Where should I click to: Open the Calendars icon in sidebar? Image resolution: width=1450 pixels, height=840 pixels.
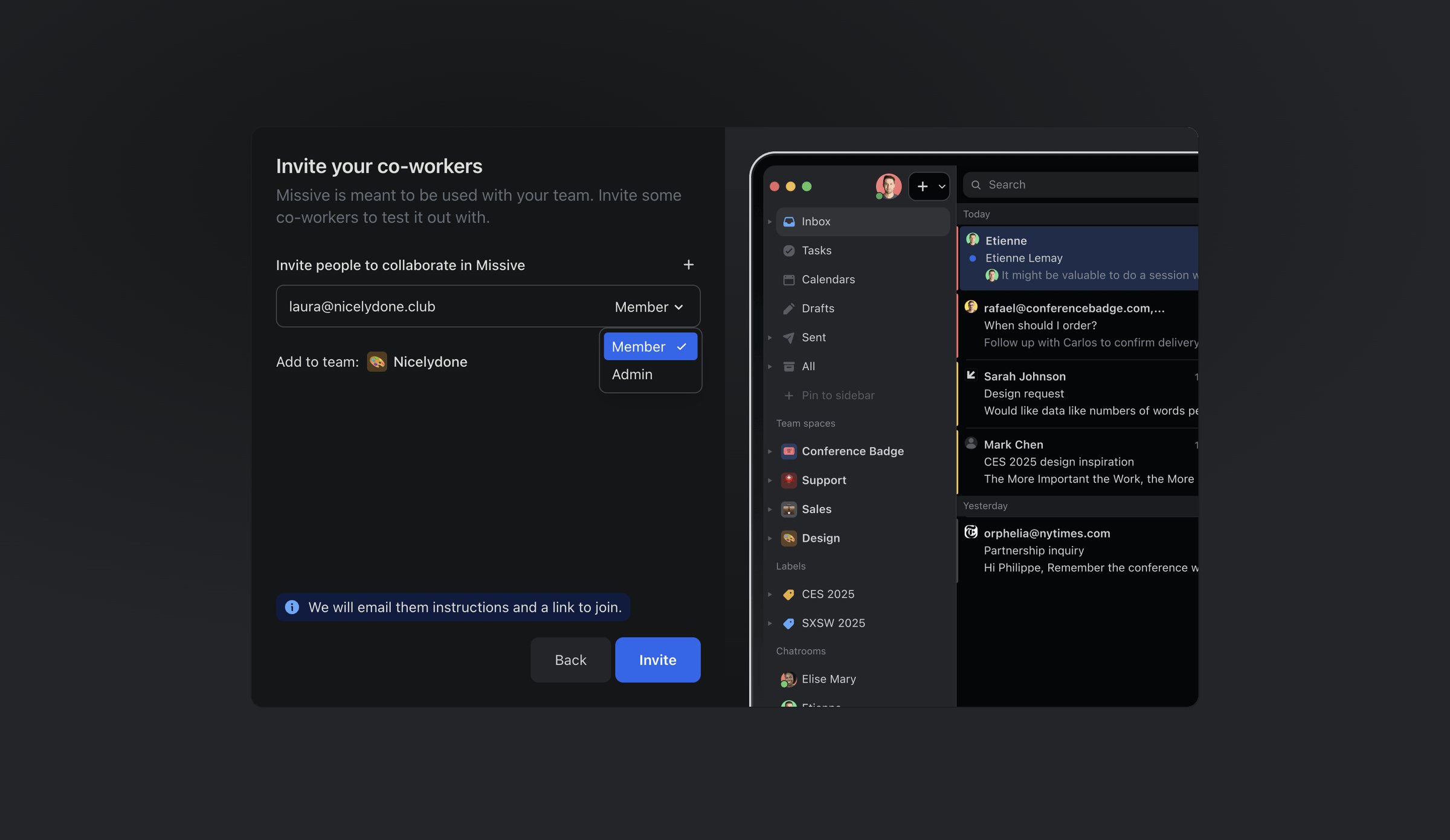788,280
